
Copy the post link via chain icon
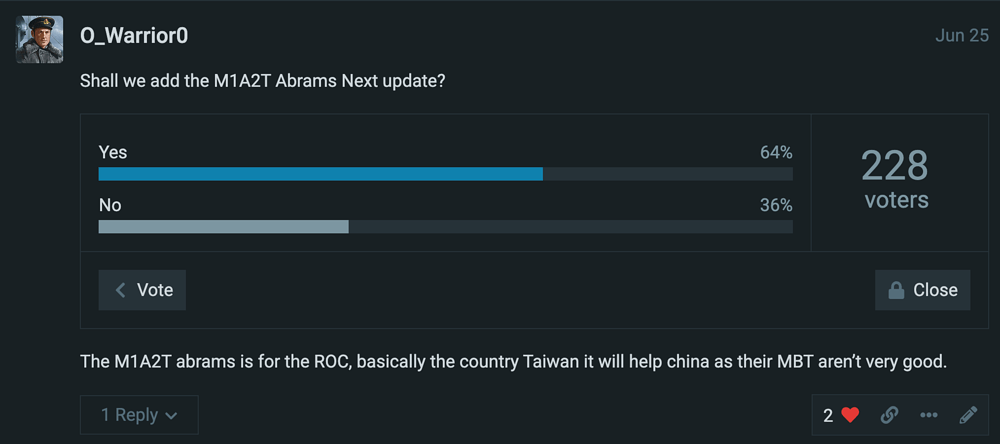click(x=889, y=415)
